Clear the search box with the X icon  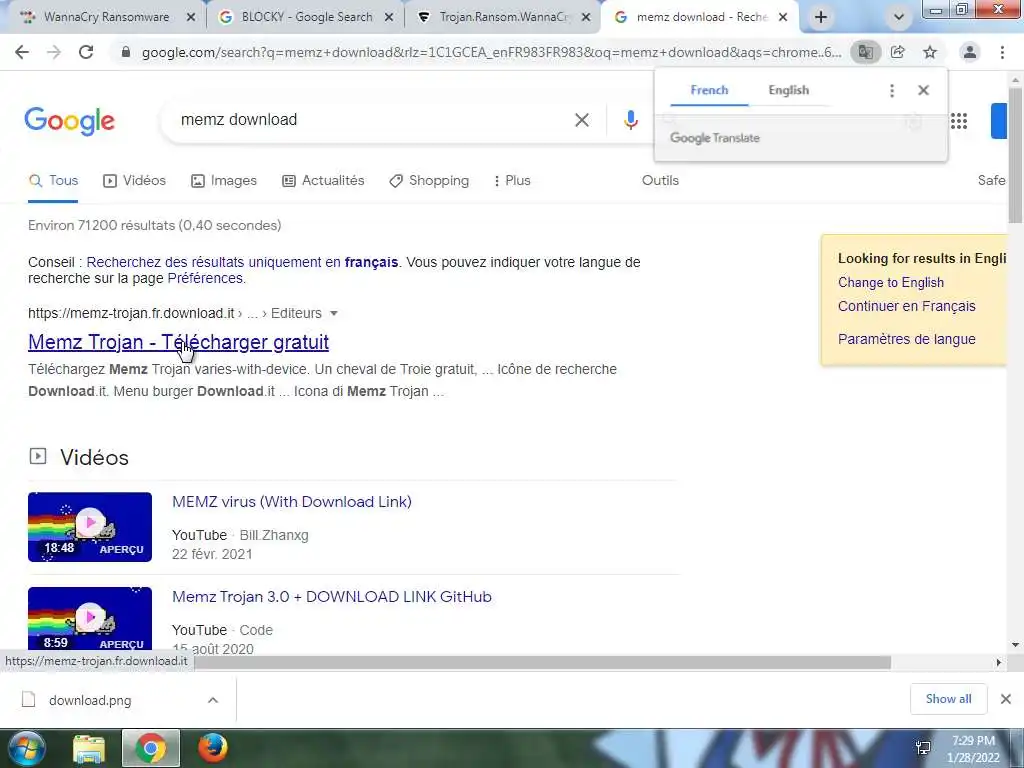(x=582, y=120)
